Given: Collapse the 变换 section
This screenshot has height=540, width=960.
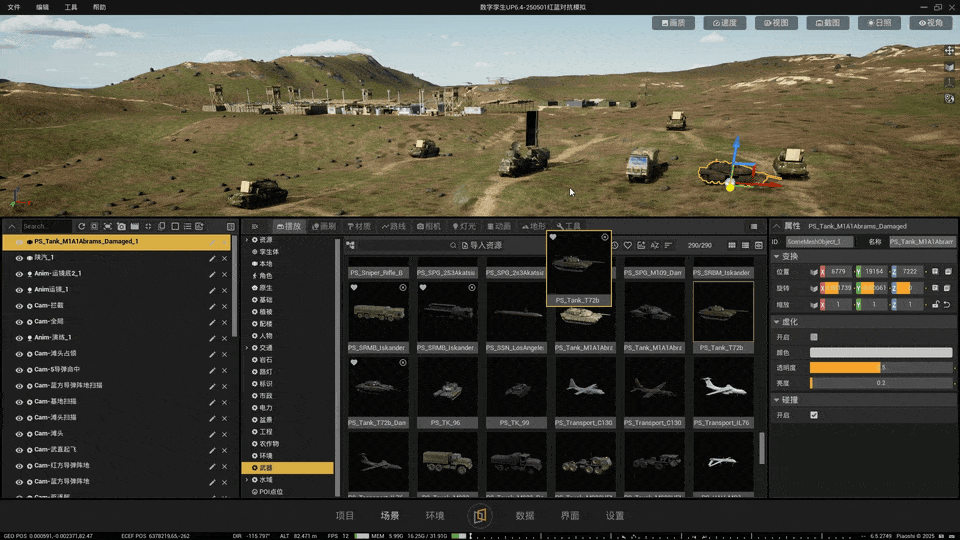Looking at the screenshot, I should click(x=778, y=256).
